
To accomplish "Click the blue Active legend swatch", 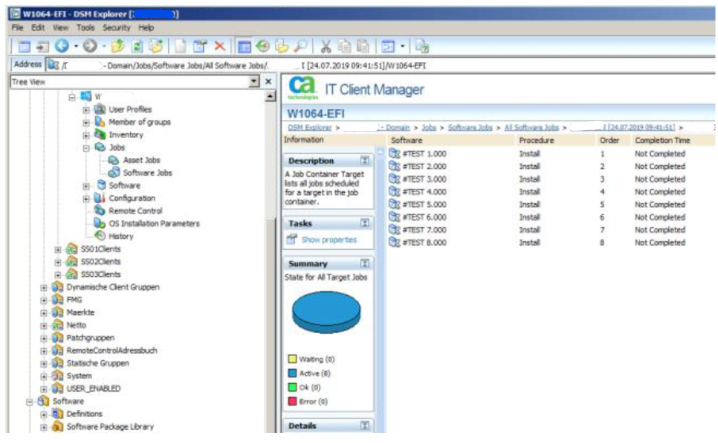I will coord(291,369).
